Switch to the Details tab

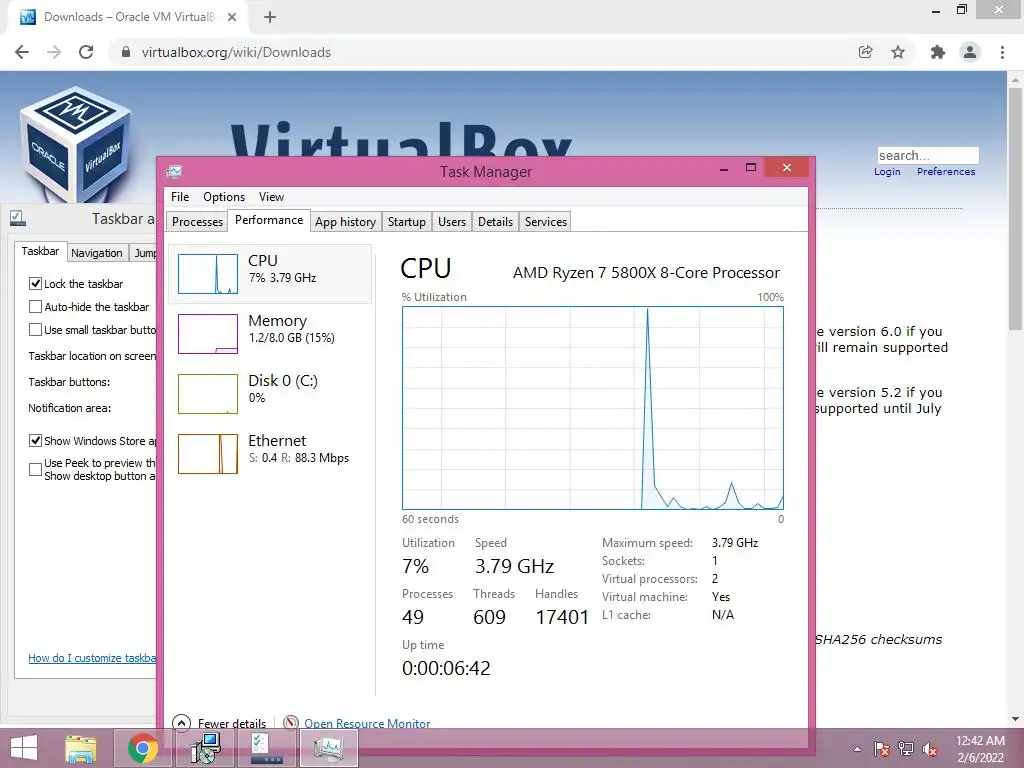tap(495, 221)
